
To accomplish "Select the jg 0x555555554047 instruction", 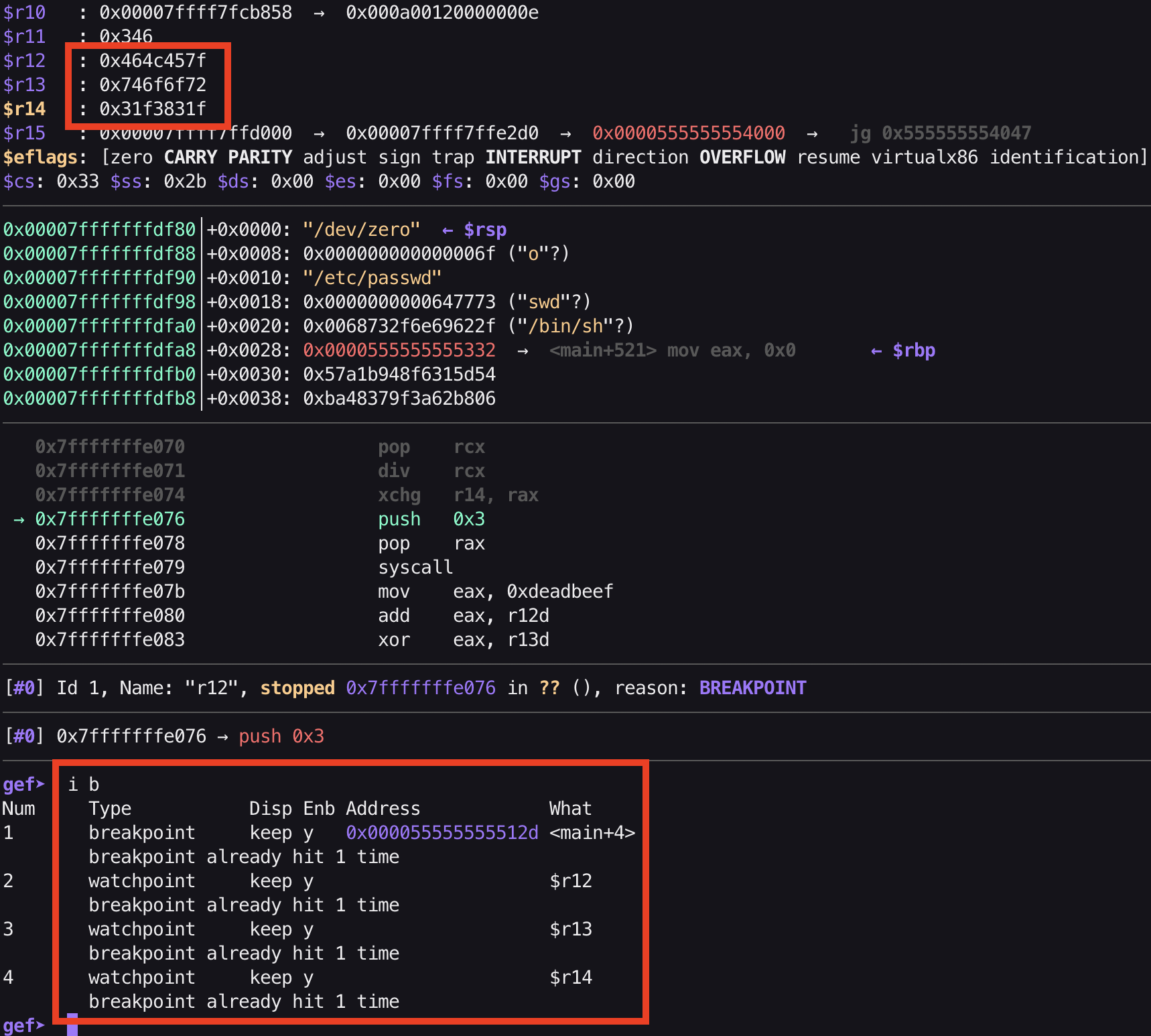I will [942, 133].
